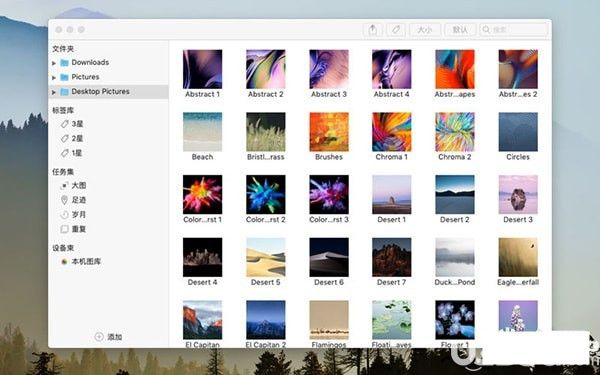Open the 岁月 timeline item
This screenshot has width=600, height=375.
[73, 215]
